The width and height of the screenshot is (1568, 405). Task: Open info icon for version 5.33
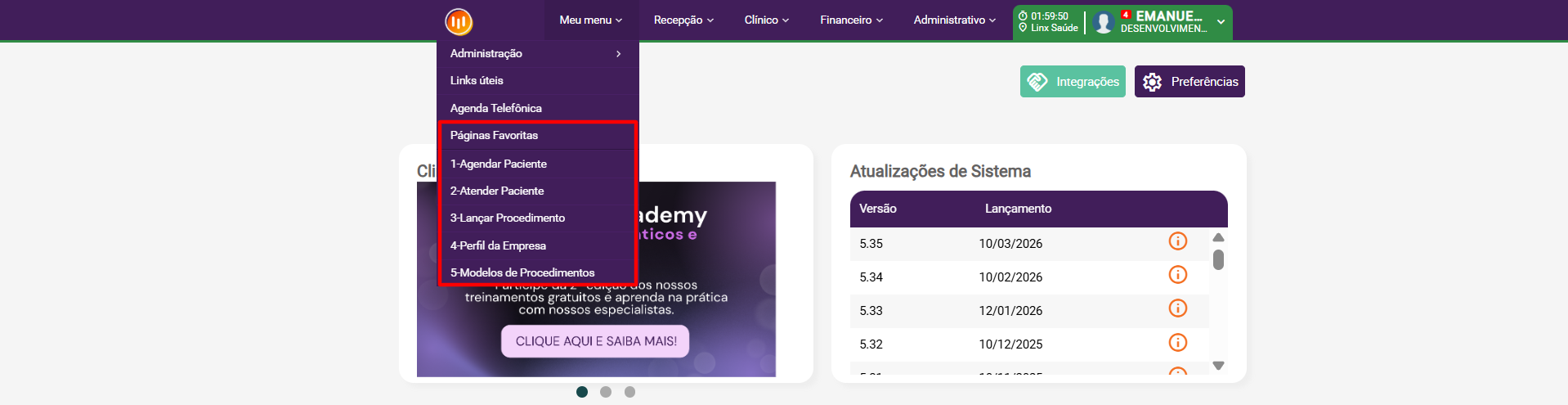pyautogui.click(x=1177, y=308)
